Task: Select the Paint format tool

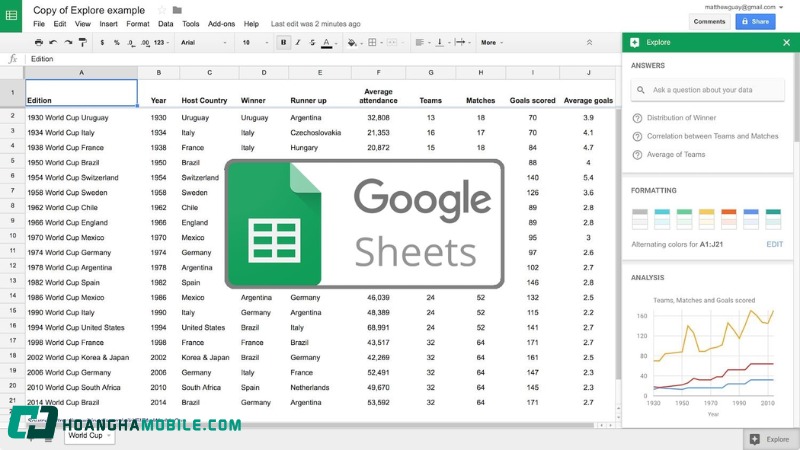Action: [x=83, y=42]
